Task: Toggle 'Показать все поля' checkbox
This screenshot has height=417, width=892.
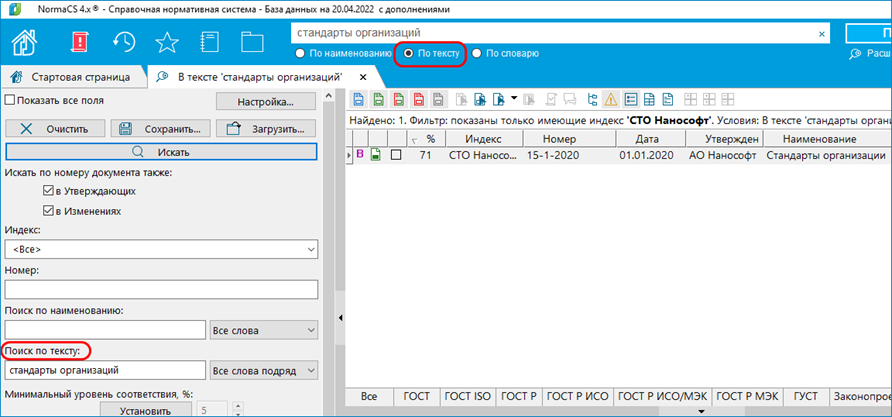Action: (10, 100)
